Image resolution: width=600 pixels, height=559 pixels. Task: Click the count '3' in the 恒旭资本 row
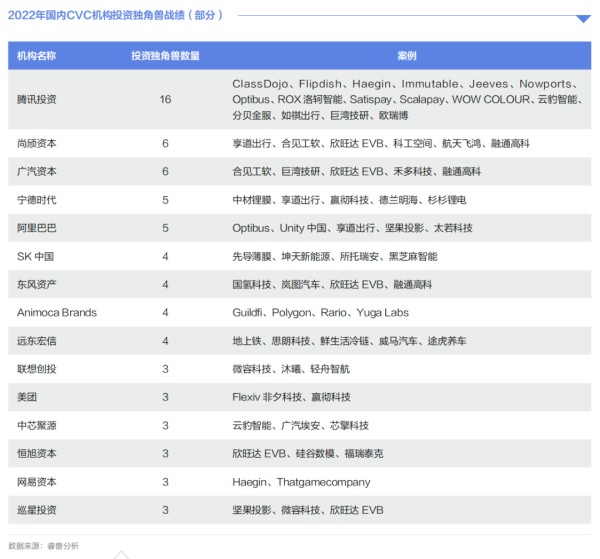pyautogui.click(x=165, y=453)
